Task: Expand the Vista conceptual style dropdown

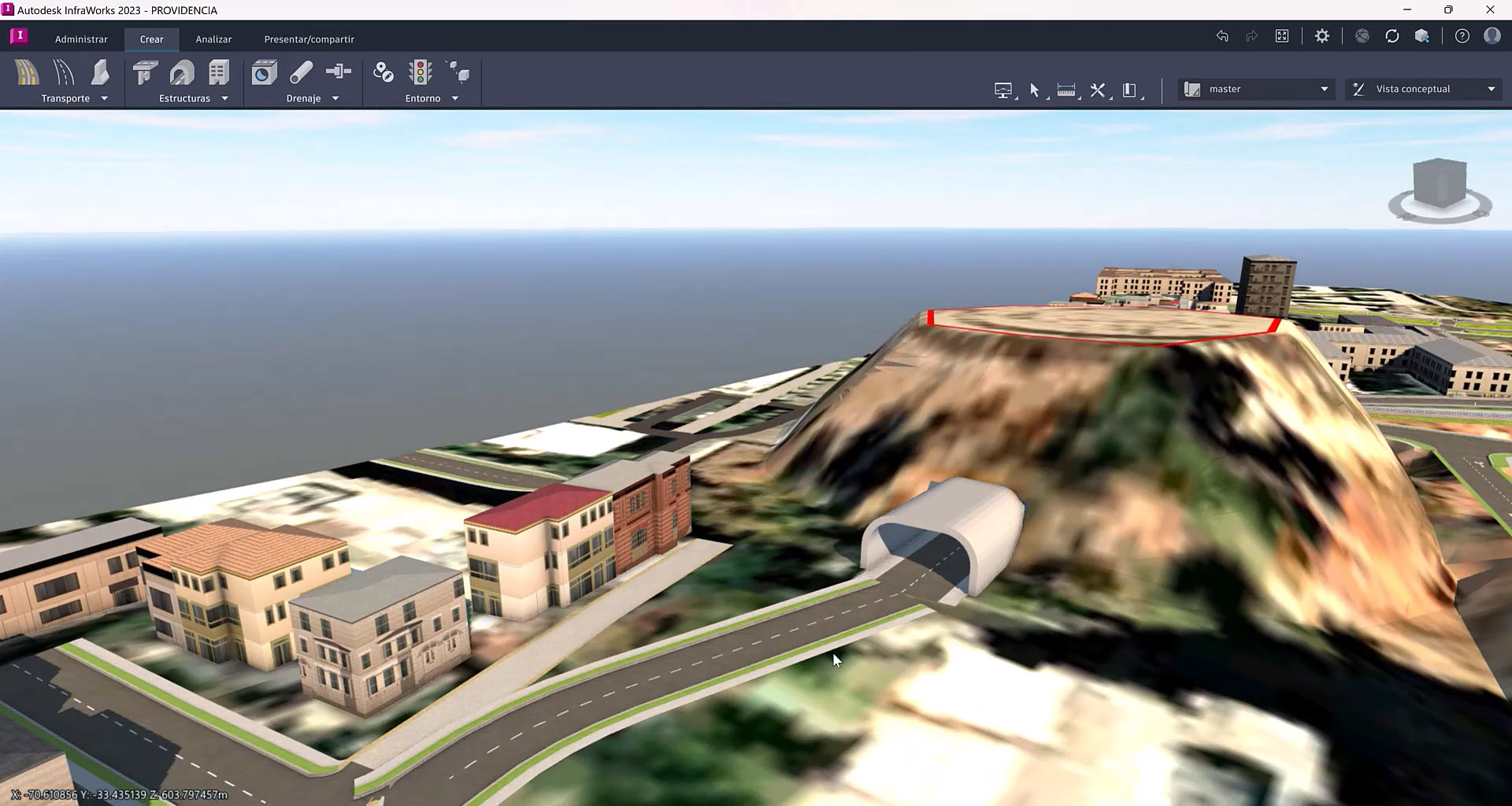Action: tap(1491, 89)
